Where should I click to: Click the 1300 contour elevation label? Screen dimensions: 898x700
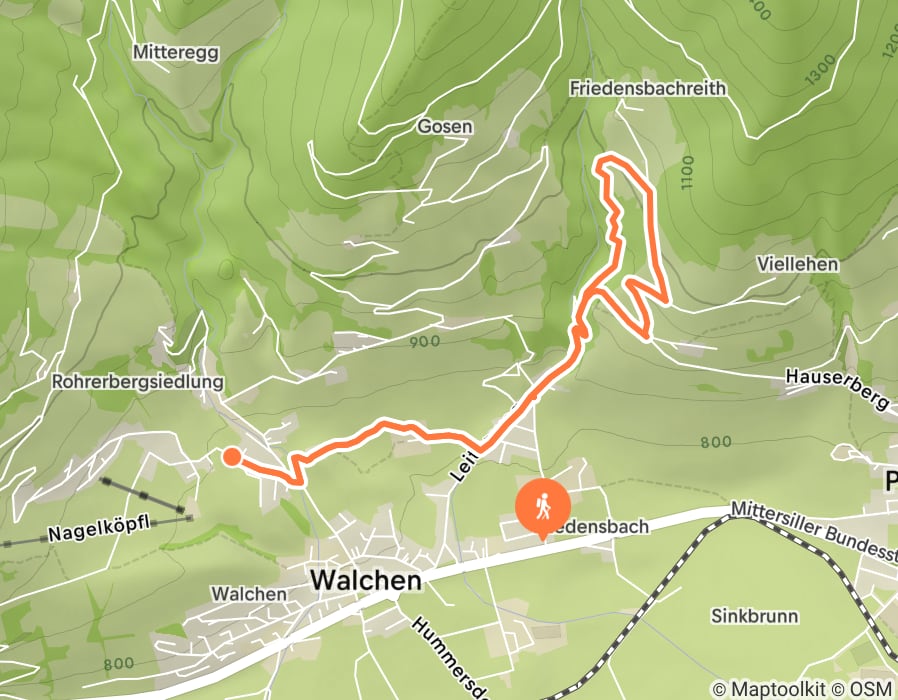point(822,69)
